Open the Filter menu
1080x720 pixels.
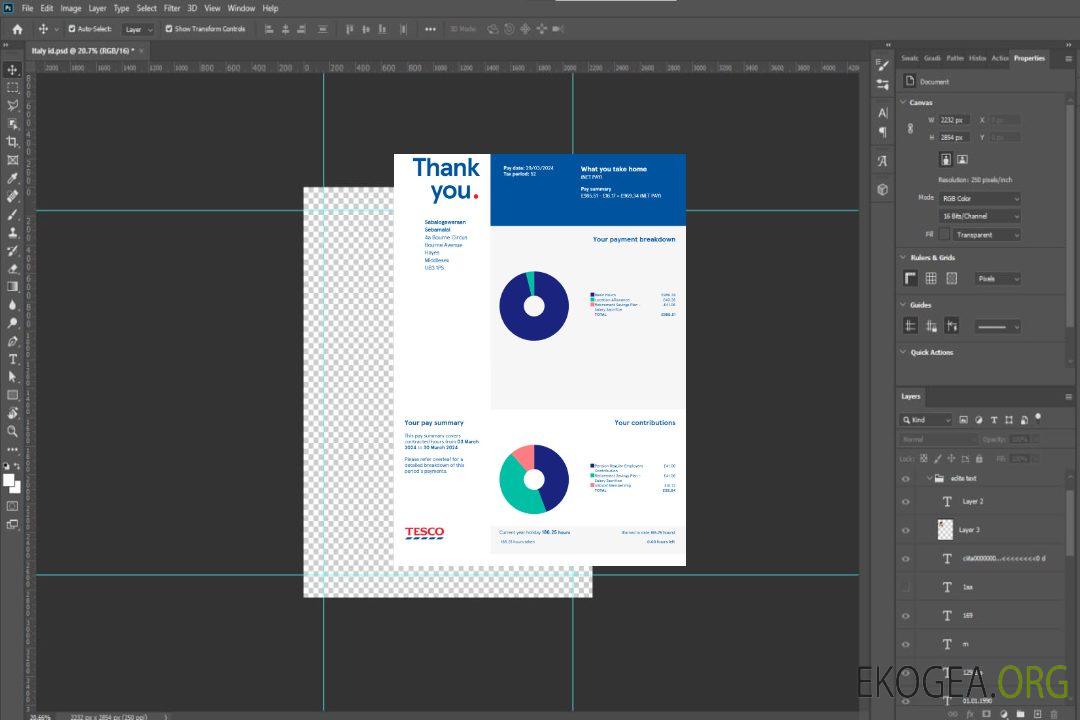pos(172,8)
